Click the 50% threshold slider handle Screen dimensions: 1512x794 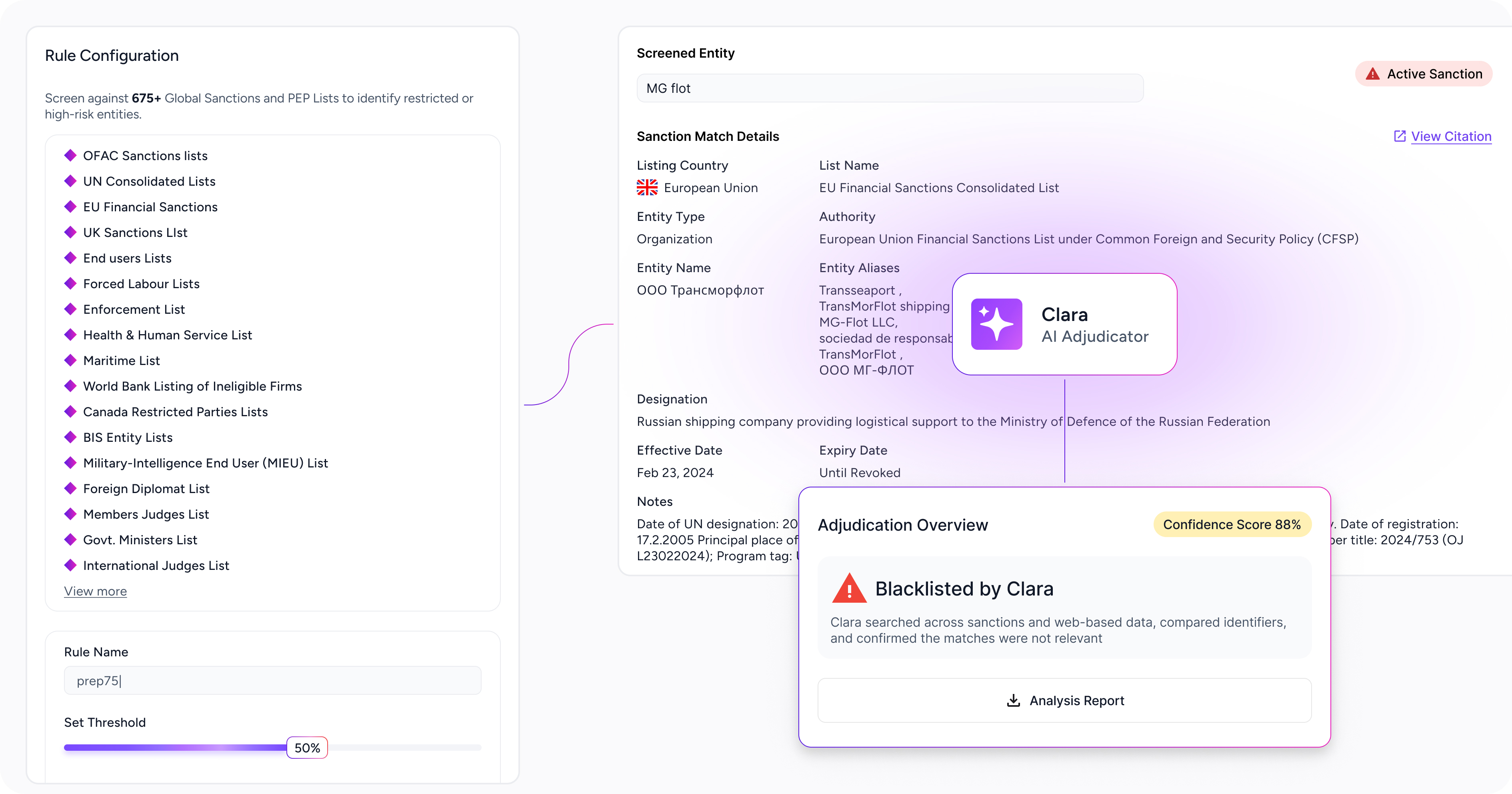[307, 748]
